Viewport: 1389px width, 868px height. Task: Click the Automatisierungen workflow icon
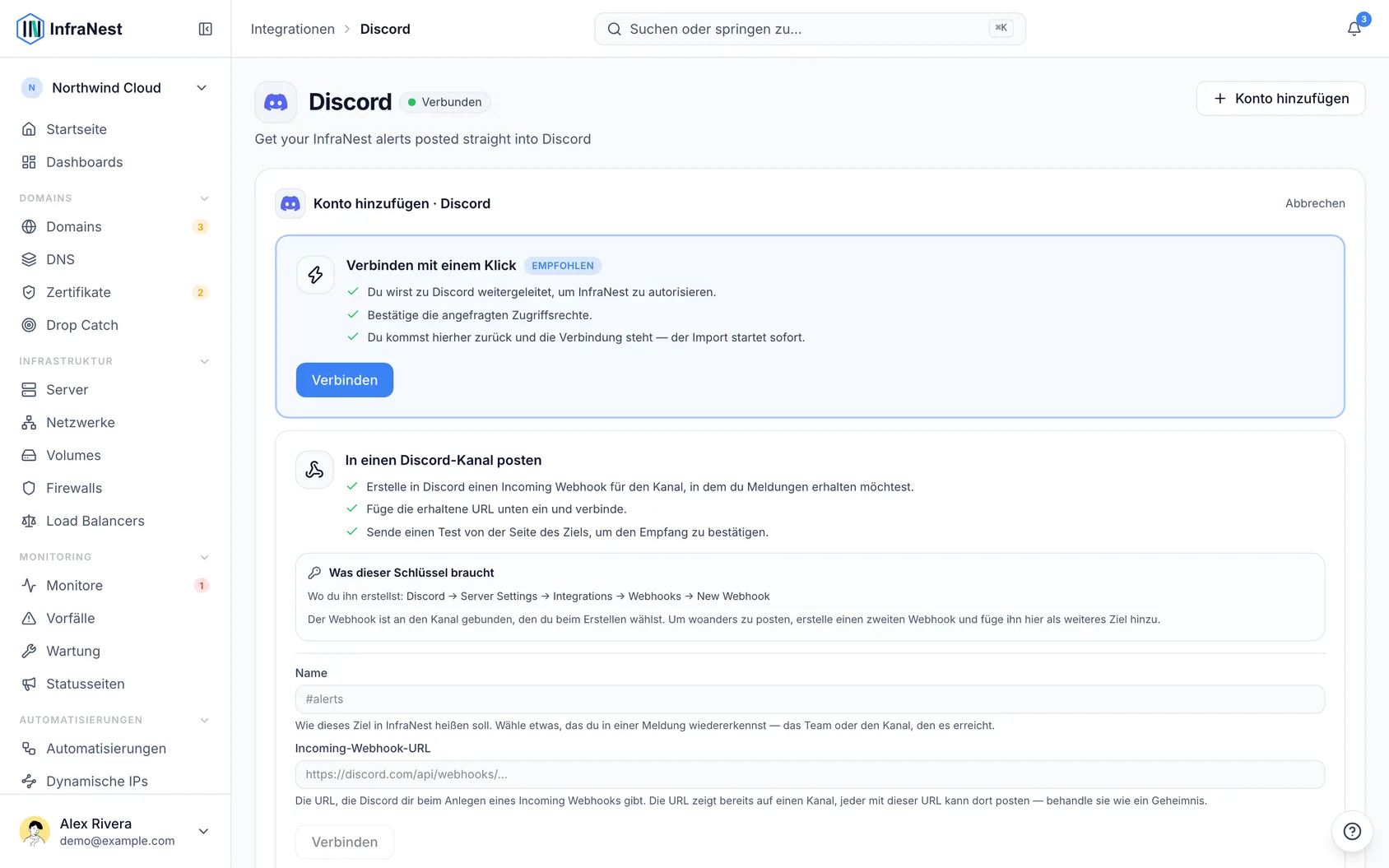point(29,748)
